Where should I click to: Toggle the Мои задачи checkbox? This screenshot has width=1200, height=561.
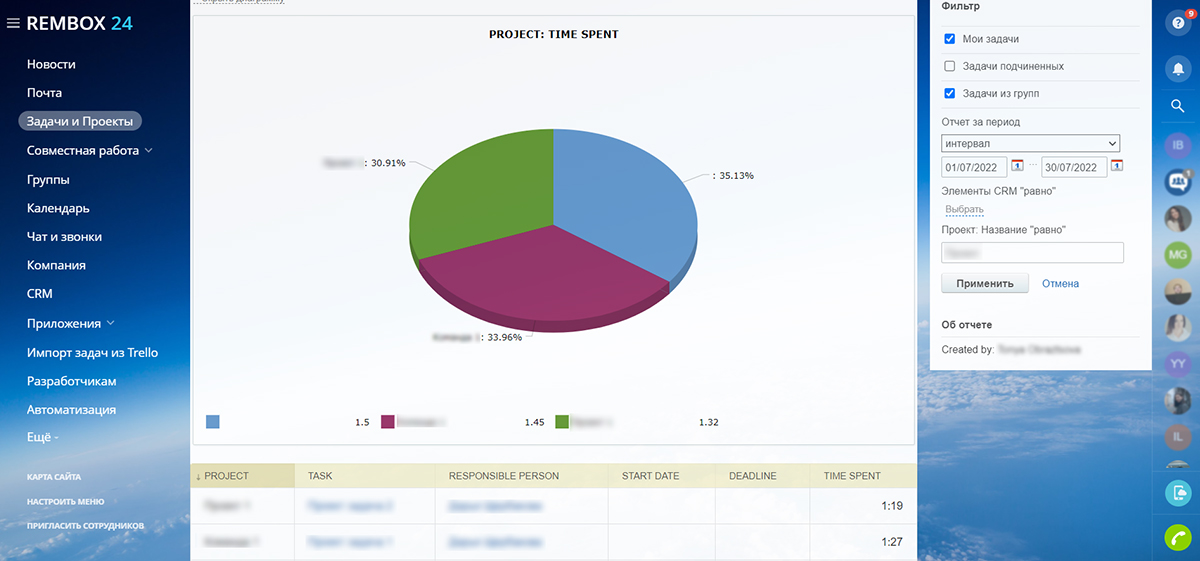(950, 39)
